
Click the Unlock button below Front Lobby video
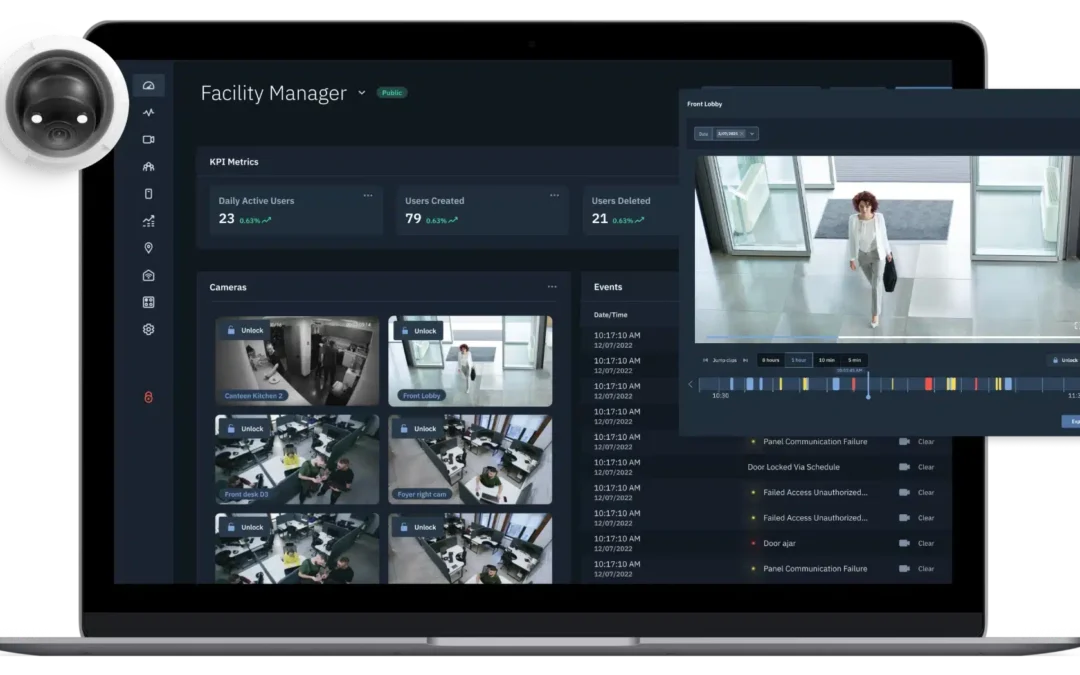[1065, 360]
